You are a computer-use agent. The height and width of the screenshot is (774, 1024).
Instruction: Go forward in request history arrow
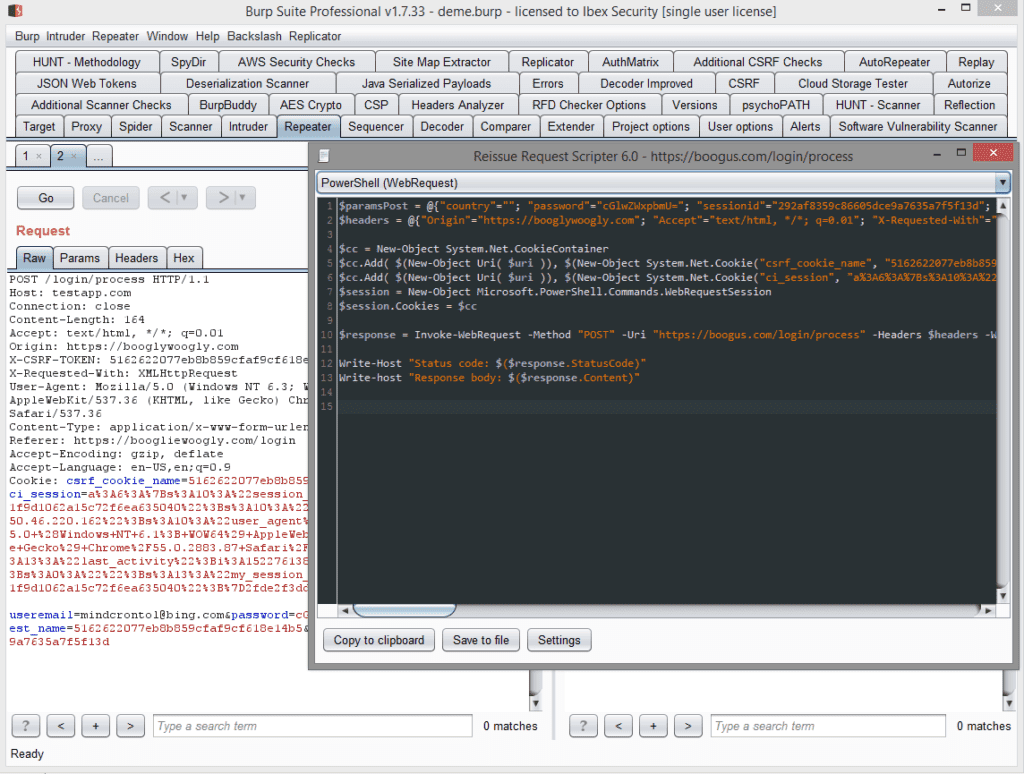tap(223, 197)
